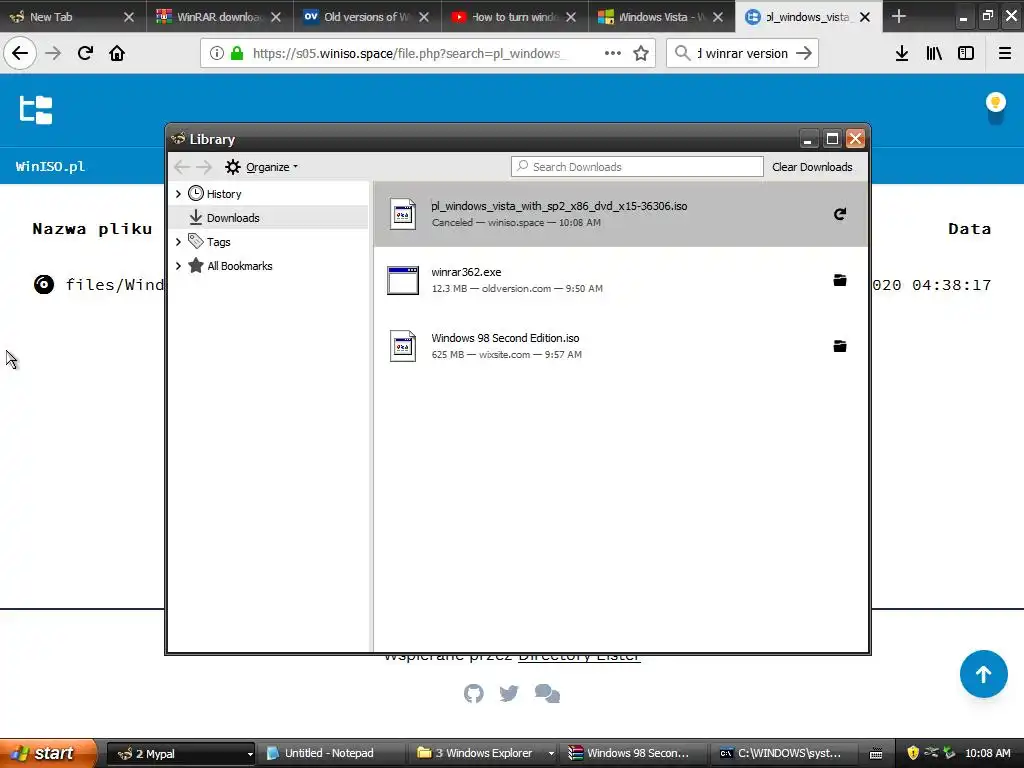Screen dimensions: 1024x768
Task: Go to browser home page
Action: pyautogui.click(x=117, y=53)
